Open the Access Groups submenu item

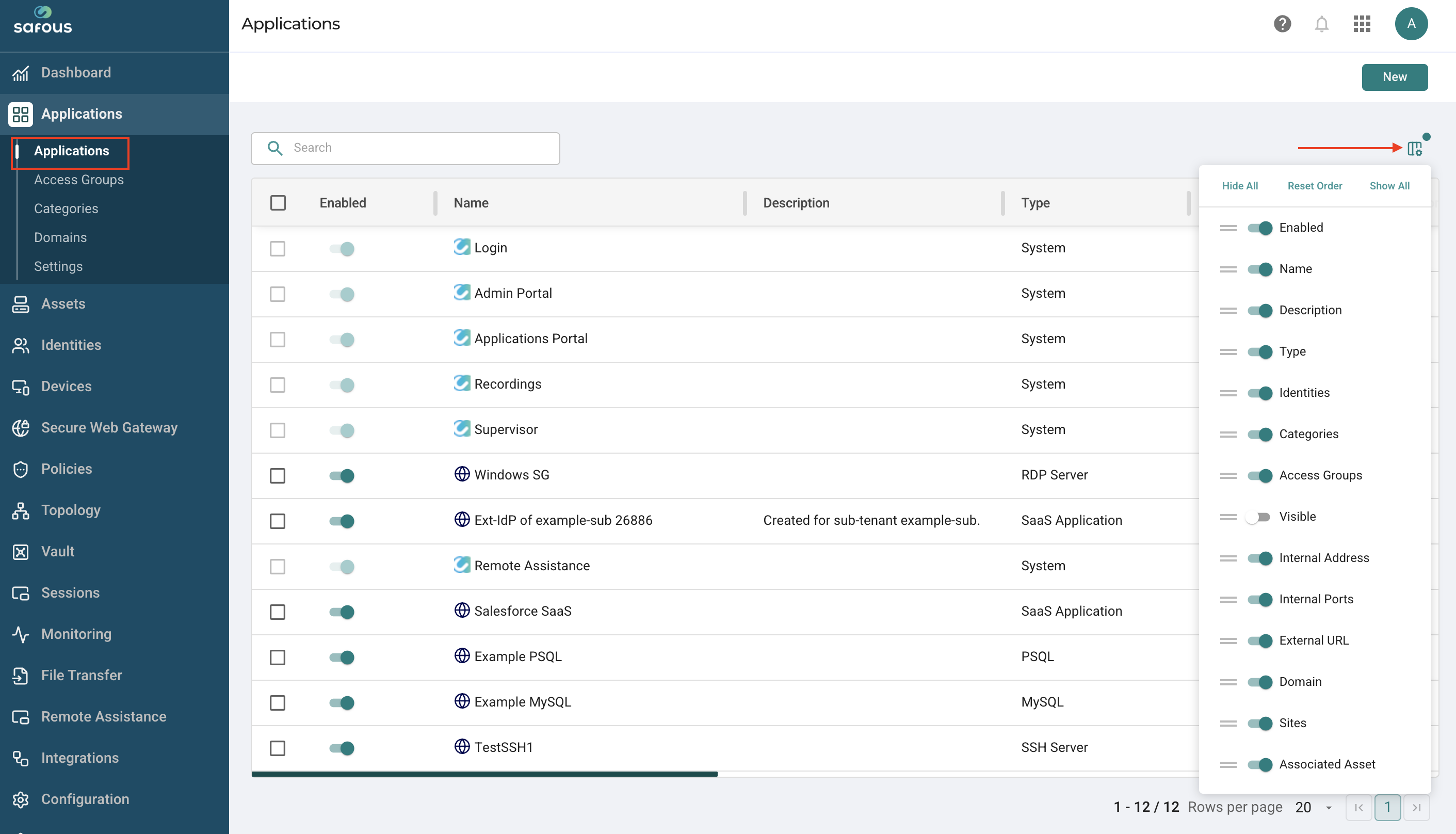click(78, 180)
